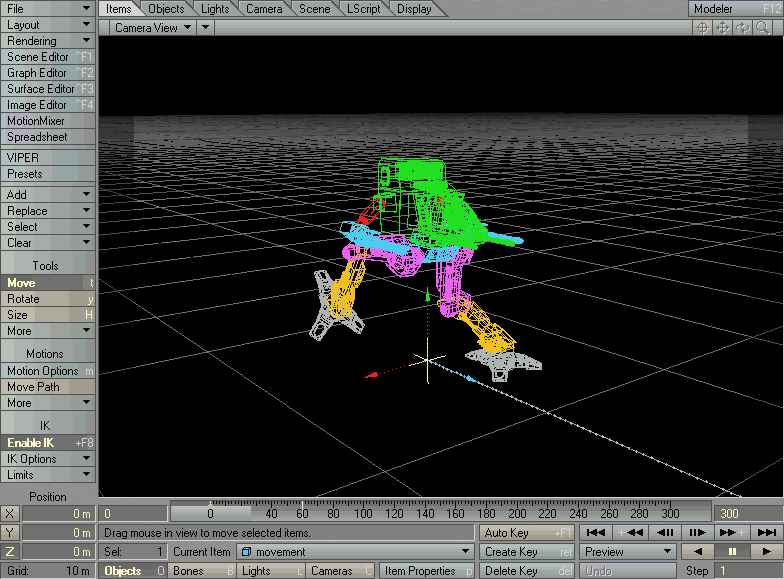The image size is (784, 579).
Task: Click the Step value field
Action: [748, 570]
